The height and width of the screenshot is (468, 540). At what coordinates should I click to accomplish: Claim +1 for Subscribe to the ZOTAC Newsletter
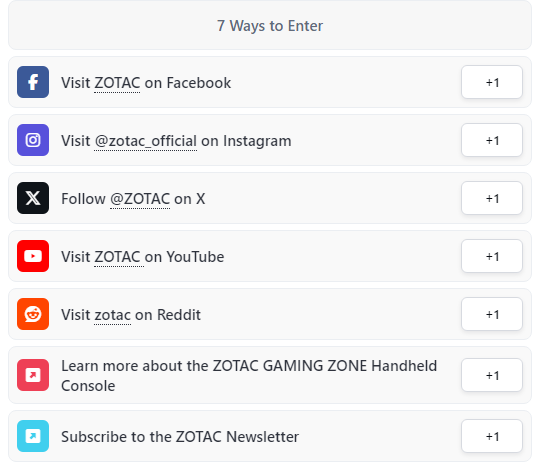click(x=492, y=436)
